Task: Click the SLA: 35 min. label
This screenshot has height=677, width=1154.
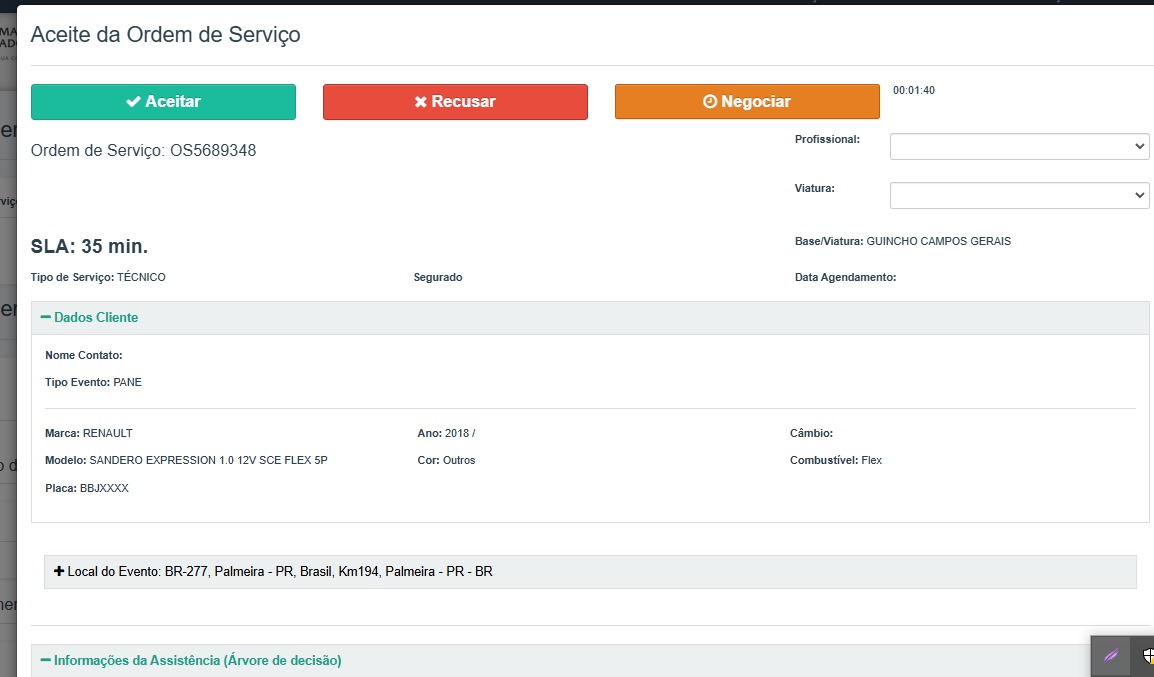Action: click(89, 246)
